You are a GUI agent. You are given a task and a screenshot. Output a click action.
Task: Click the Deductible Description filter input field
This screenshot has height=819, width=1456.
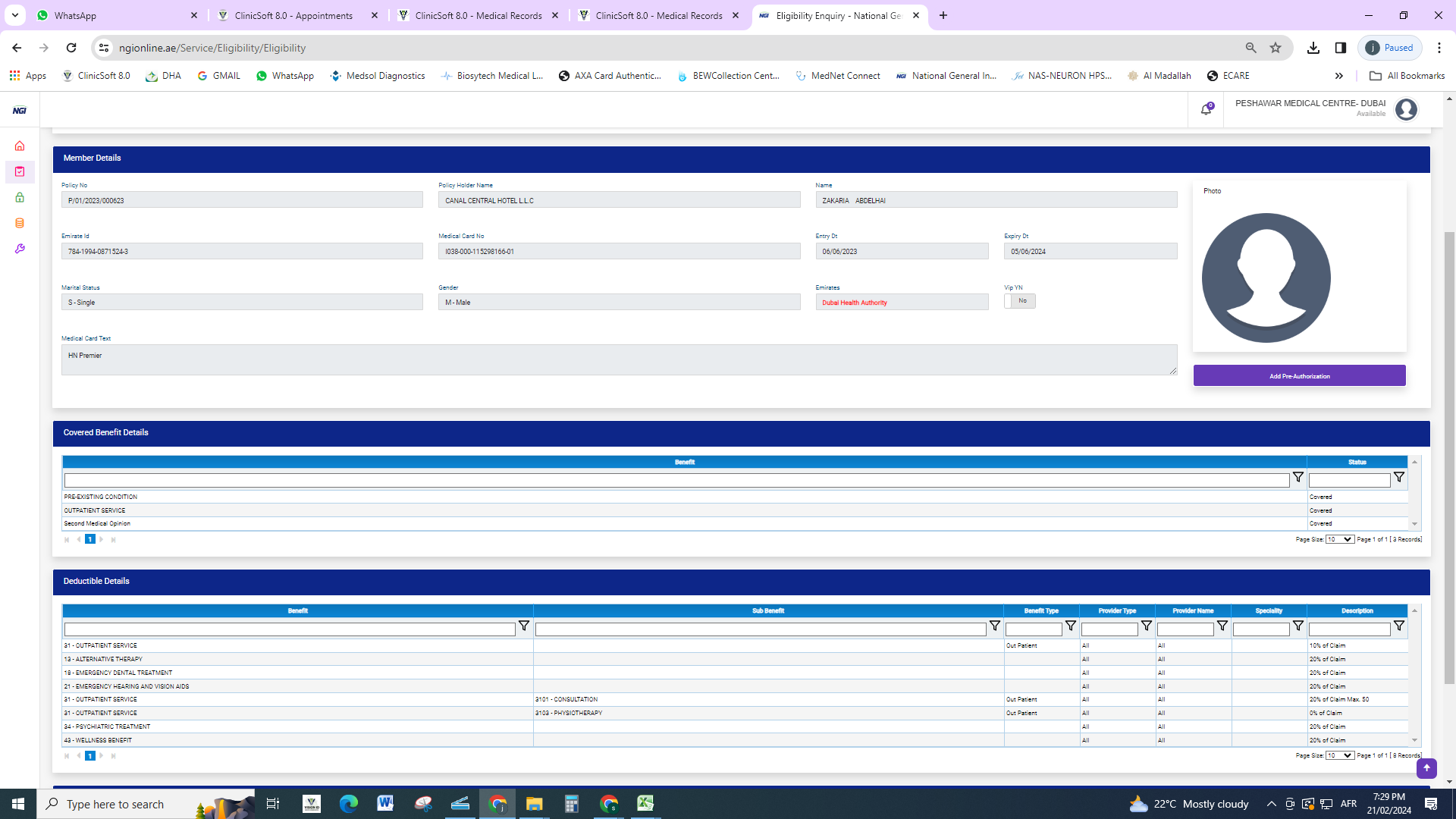pos(1349,629)
